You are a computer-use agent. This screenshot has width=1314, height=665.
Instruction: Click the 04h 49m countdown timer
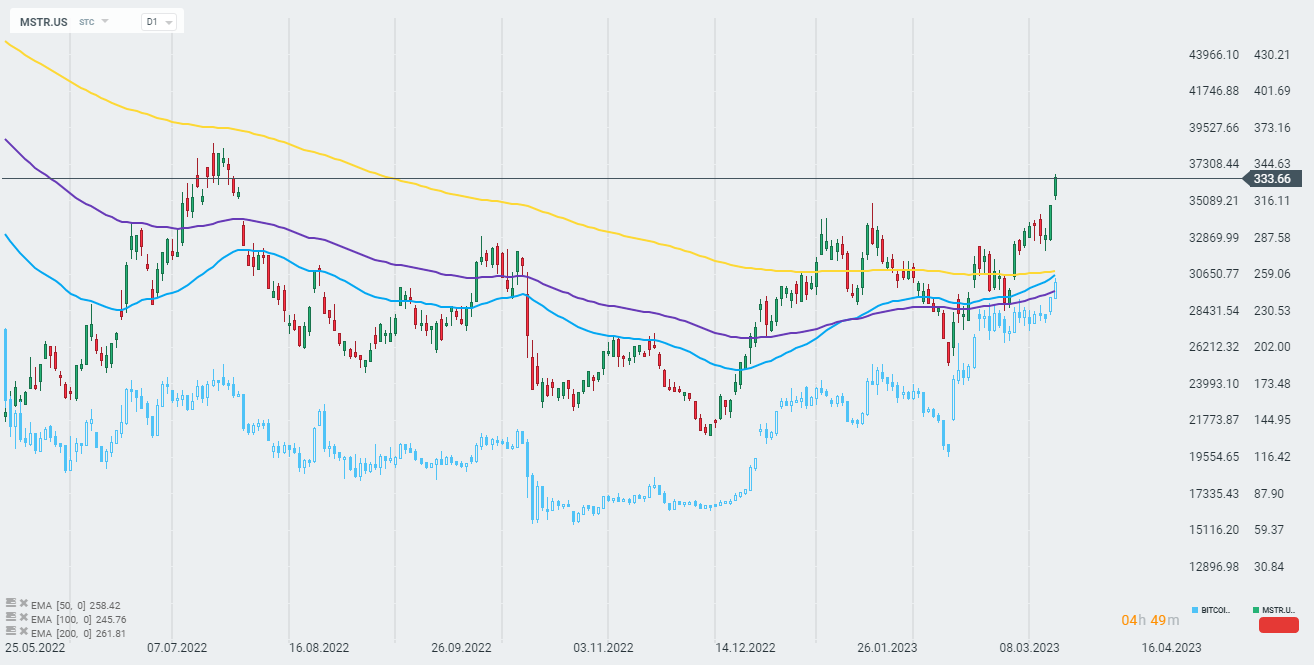point(1150,620)
